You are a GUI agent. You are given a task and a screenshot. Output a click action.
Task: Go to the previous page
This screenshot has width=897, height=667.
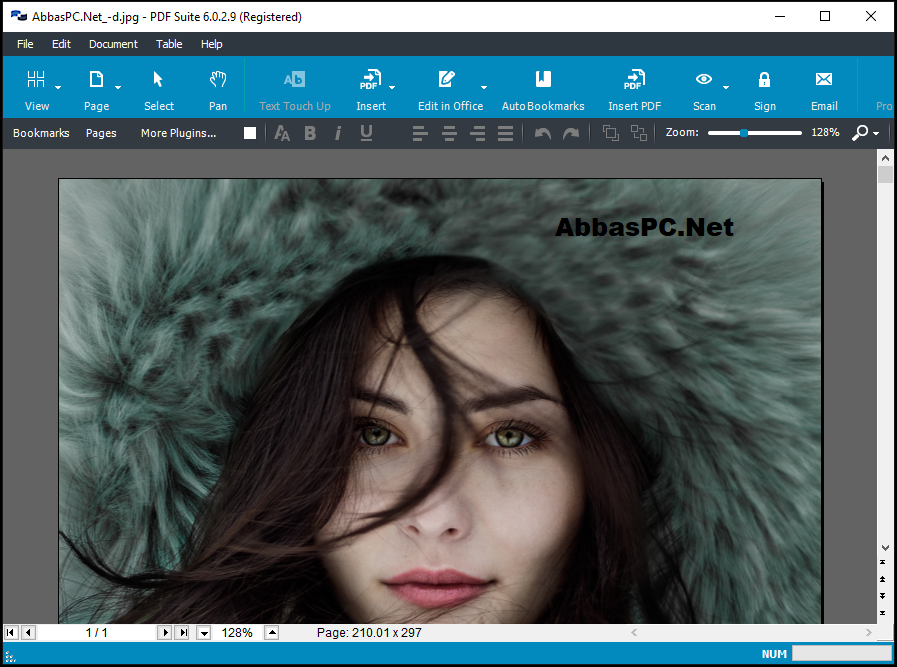tap(29, 633)
